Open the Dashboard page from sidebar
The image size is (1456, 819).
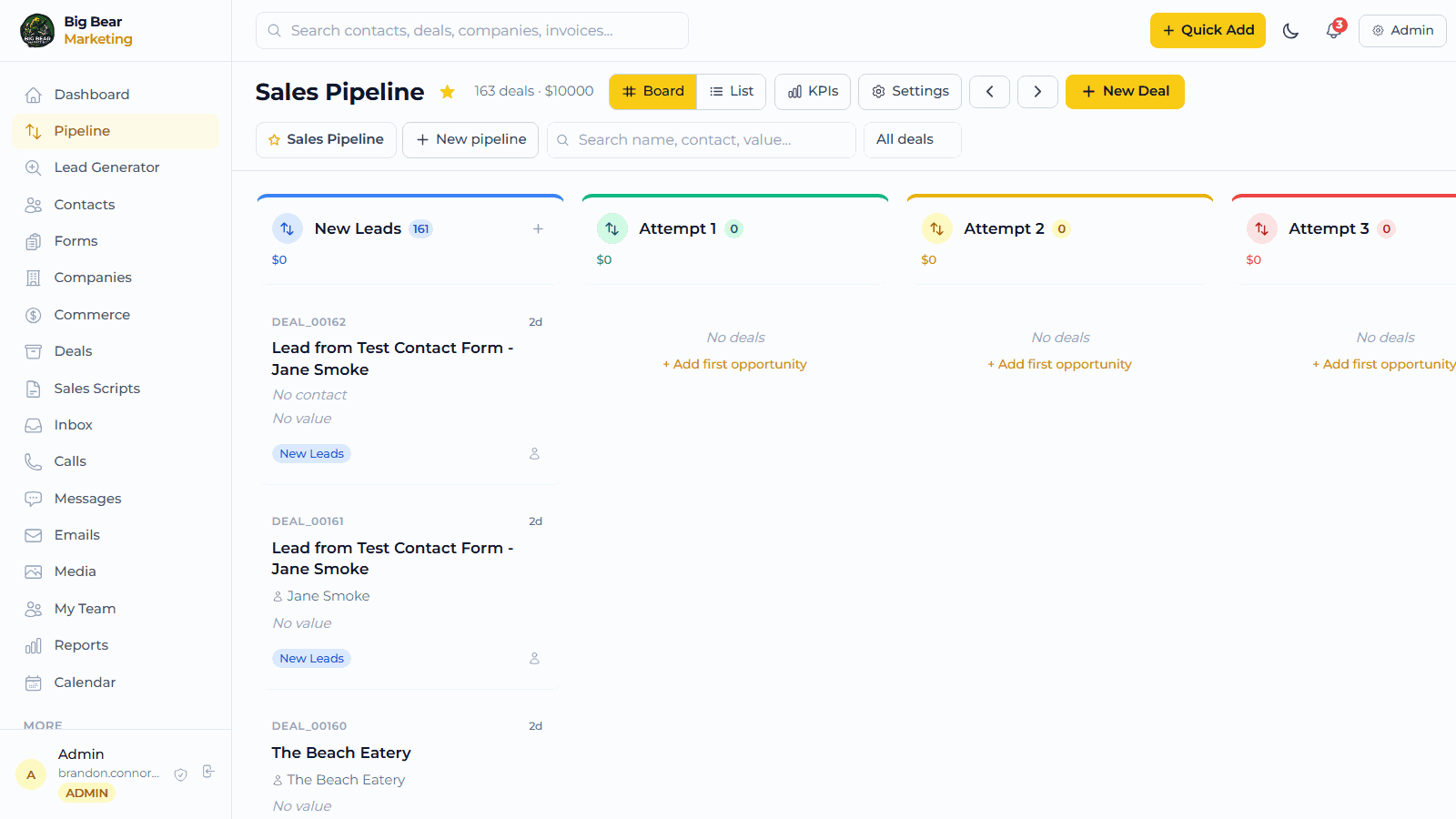coord(116,95)
